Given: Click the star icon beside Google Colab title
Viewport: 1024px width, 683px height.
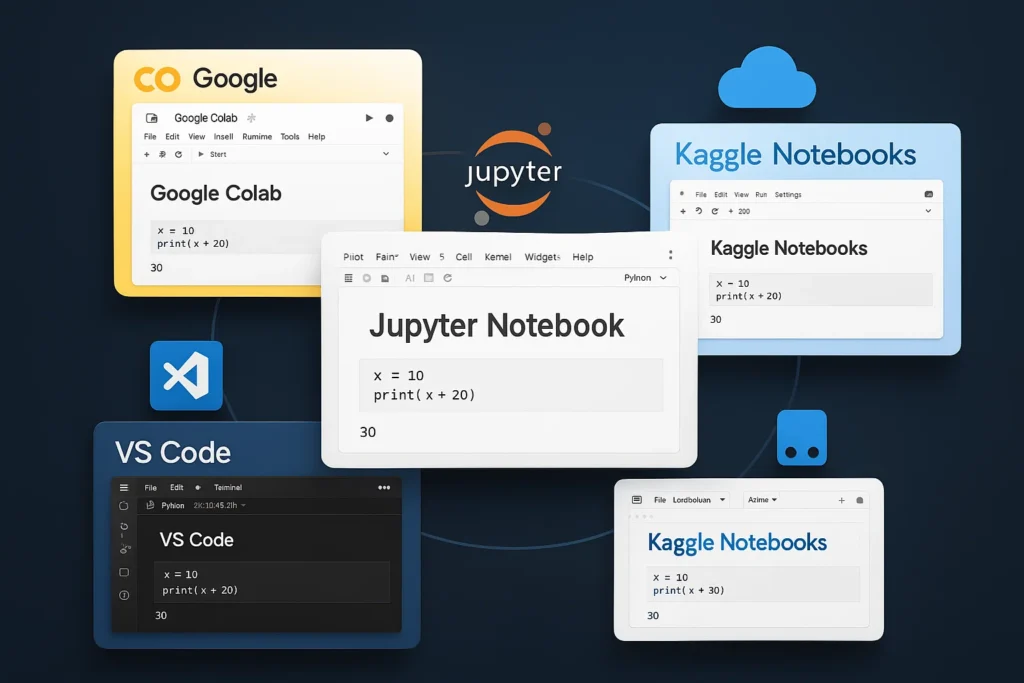Looking at the screenshot, I should tap(251, 118).
